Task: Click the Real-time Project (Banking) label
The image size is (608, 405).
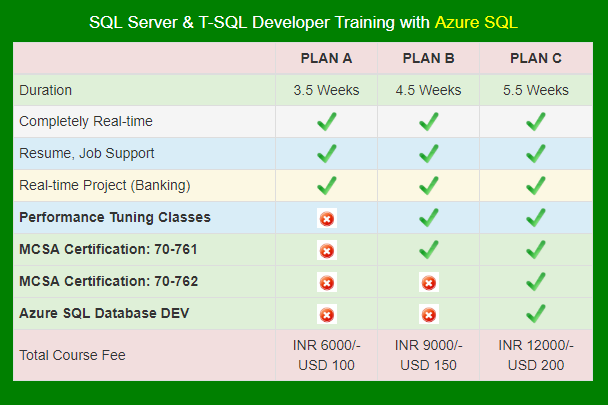Action: click(x=105, y=186)
